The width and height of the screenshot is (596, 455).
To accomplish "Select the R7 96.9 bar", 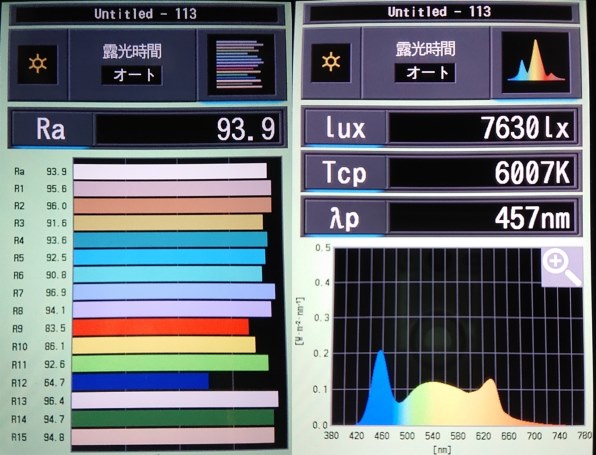I will (174, 292).
